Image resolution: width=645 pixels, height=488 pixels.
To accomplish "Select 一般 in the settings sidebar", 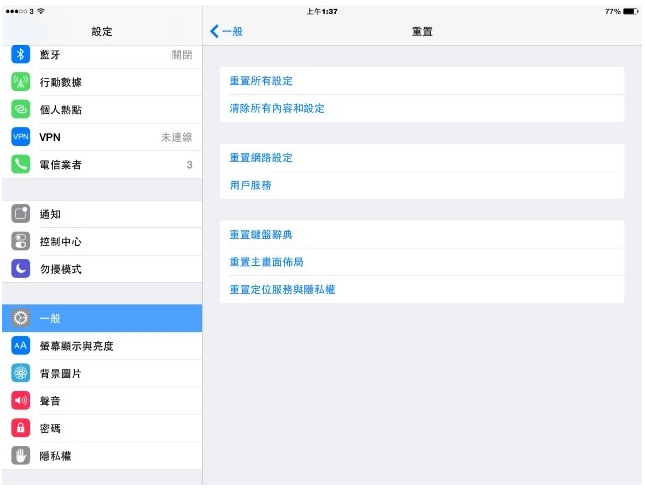I will click(x=101, y=318).
